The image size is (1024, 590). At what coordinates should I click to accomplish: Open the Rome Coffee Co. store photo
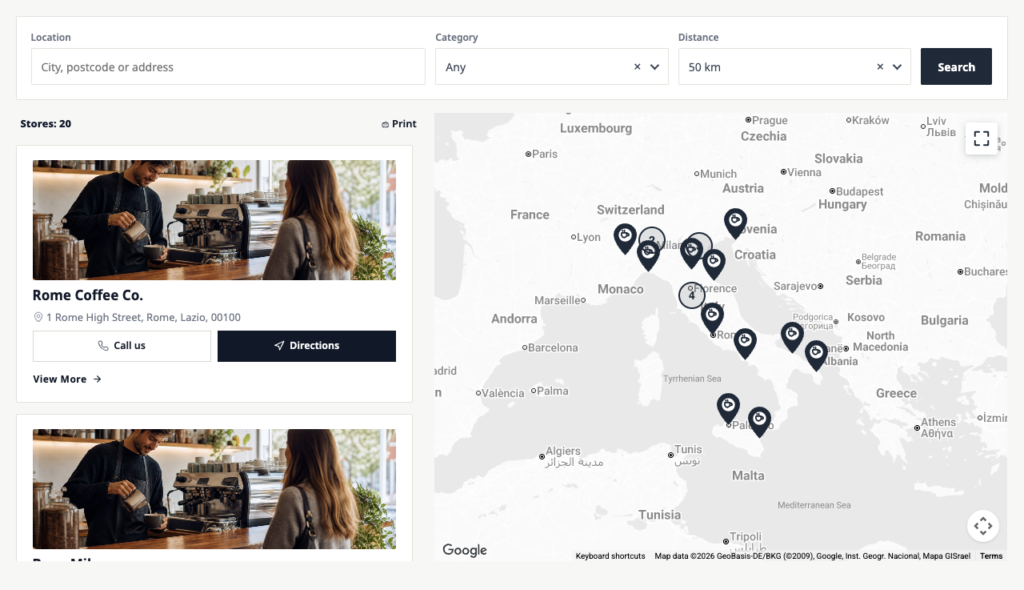coord(214,220)
